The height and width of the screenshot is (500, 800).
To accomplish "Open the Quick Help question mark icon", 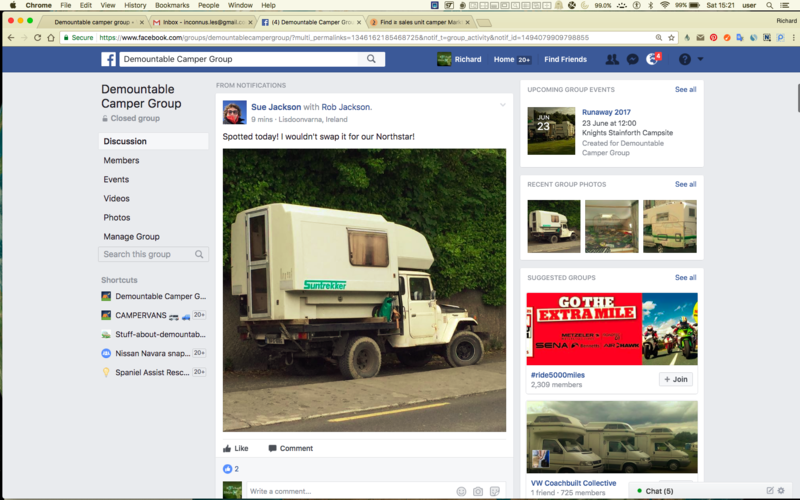I will [x=685, y=59].
